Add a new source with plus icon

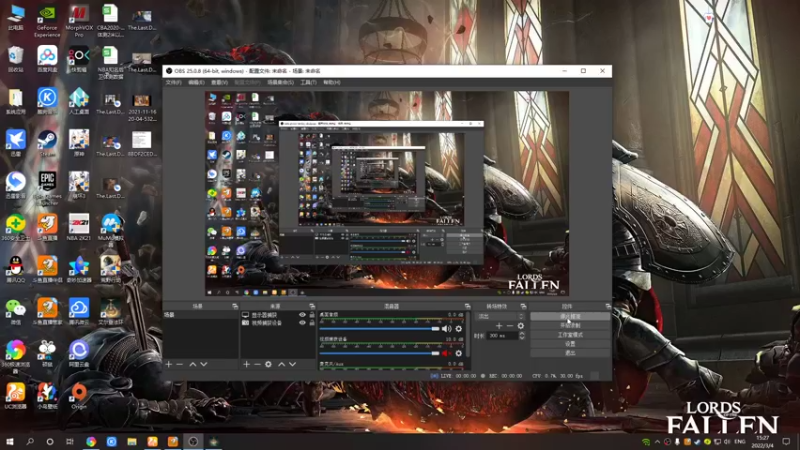[x=246, y=364]
